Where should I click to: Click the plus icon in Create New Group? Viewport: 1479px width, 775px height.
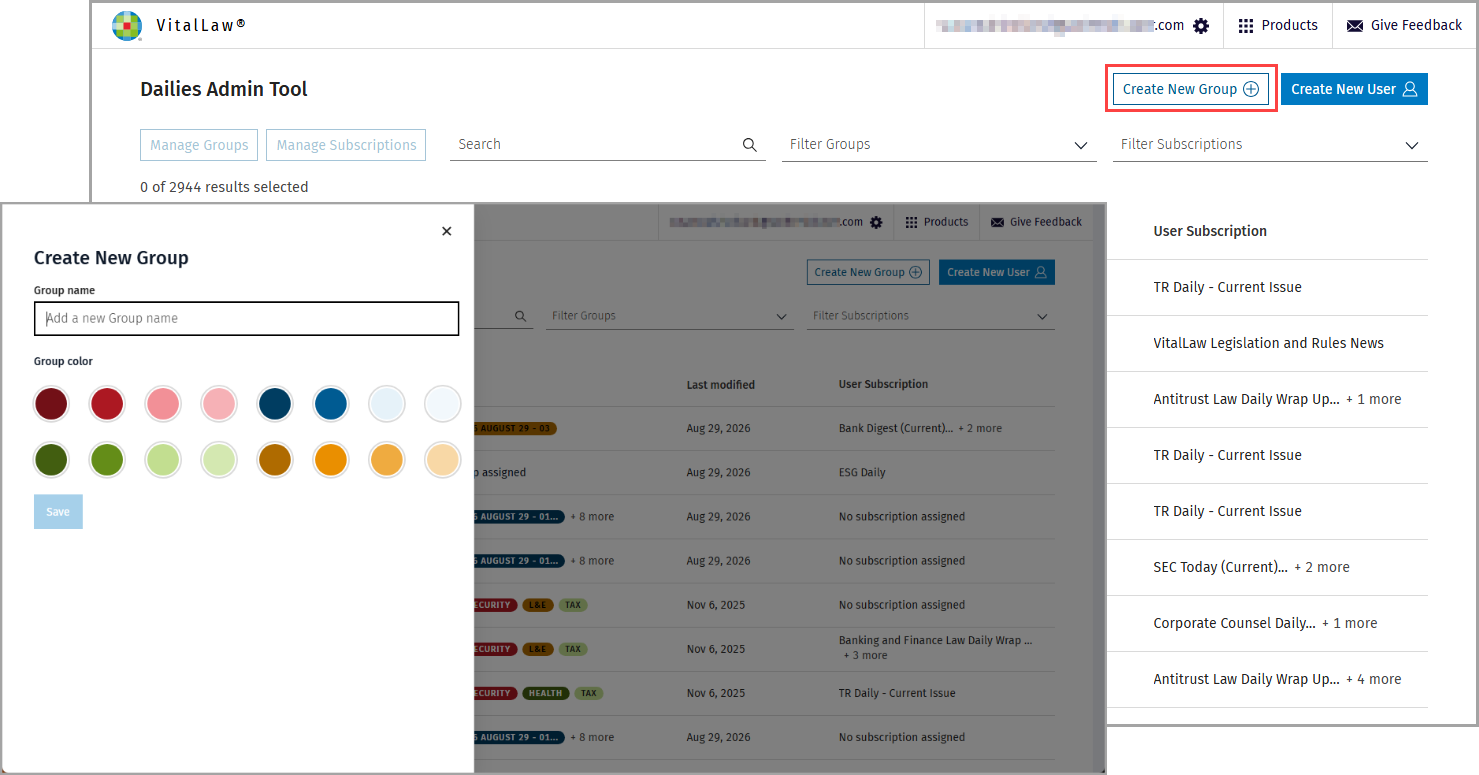click(1251, 89)
